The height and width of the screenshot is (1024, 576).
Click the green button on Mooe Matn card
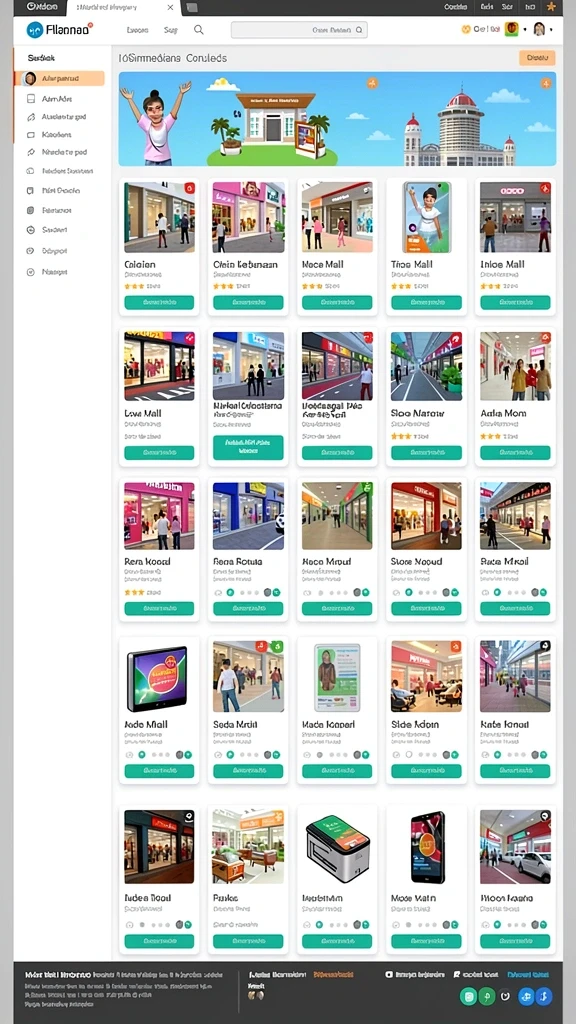coord(426,941)
